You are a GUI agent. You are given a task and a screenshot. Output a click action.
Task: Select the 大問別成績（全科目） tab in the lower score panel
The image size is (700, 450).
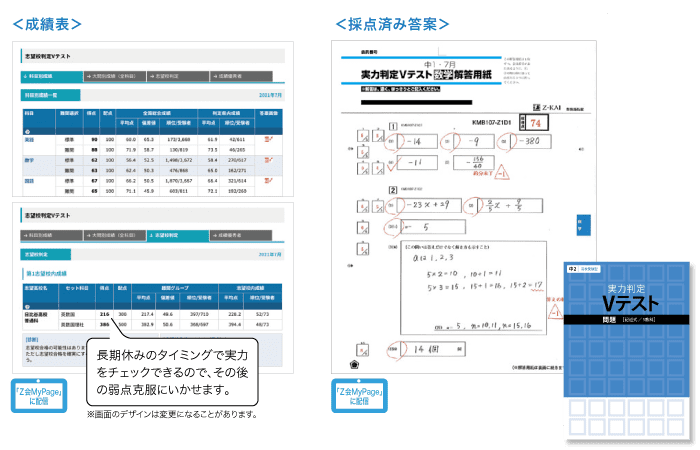click(115, 235)
